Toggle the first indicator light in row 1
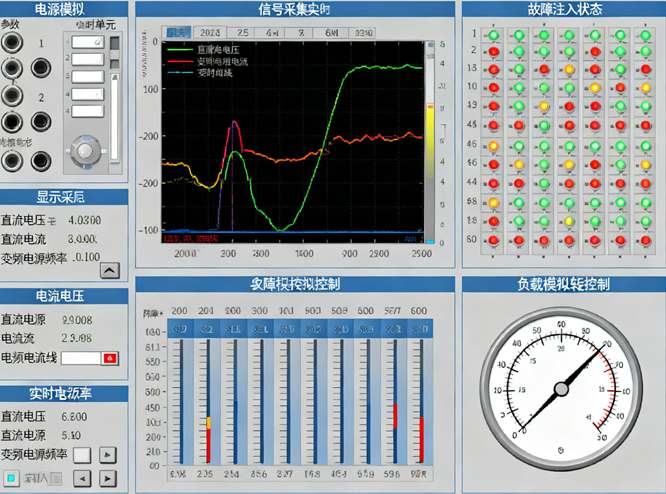 click(x=493, y=35)
